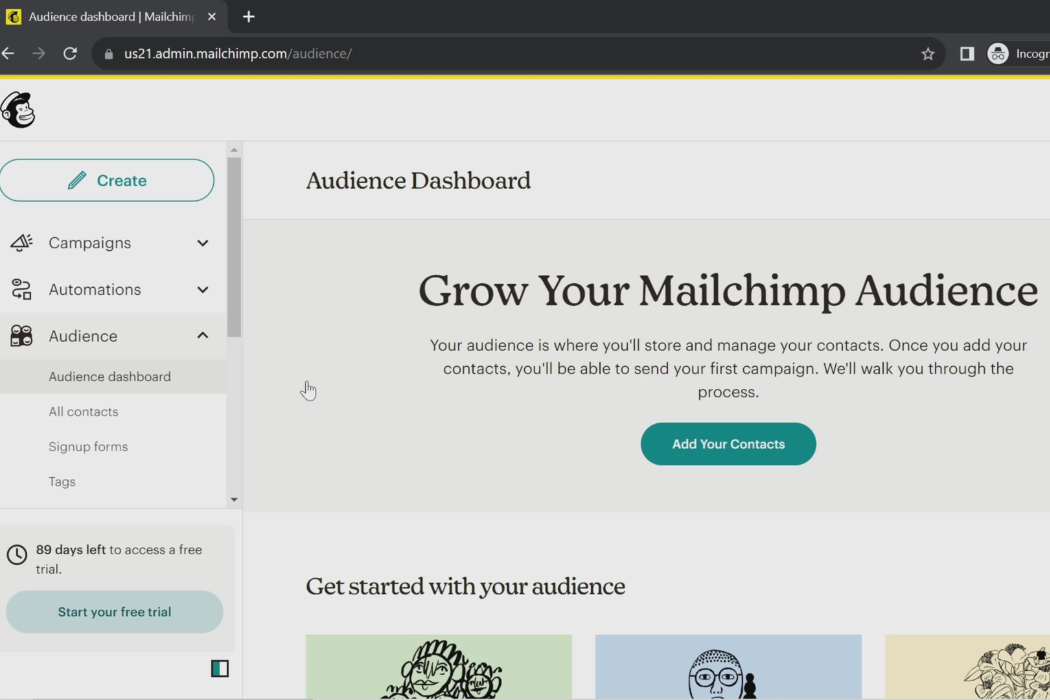The image size is (1050, 700).
Task: Click the Audience people icon
Action: pyautogui.click(x=21, y=336)
